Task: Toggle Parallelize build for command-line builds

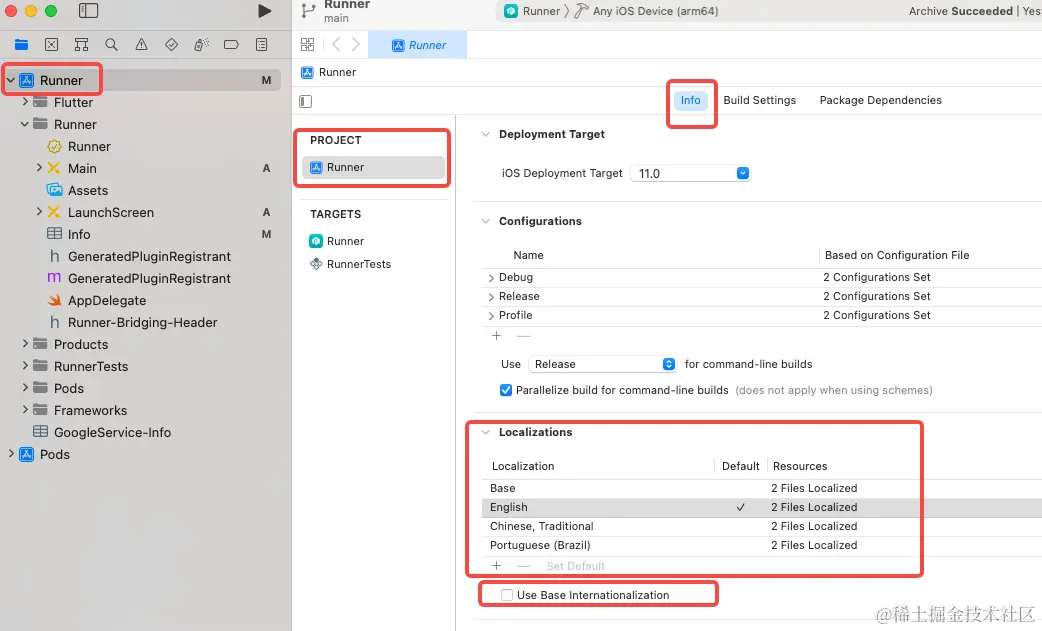Action: [x=506, y=390]
